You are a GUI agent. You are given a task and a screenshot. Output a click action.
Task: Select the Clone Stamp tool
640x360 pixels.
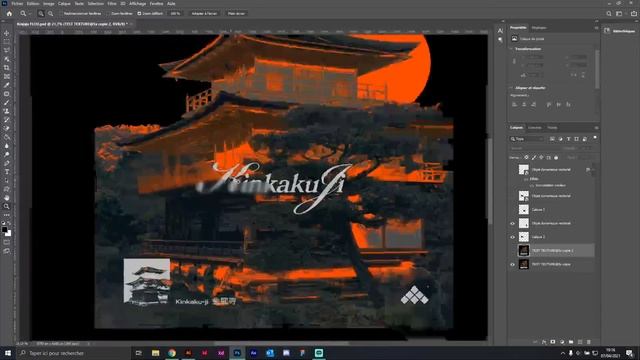7,111
